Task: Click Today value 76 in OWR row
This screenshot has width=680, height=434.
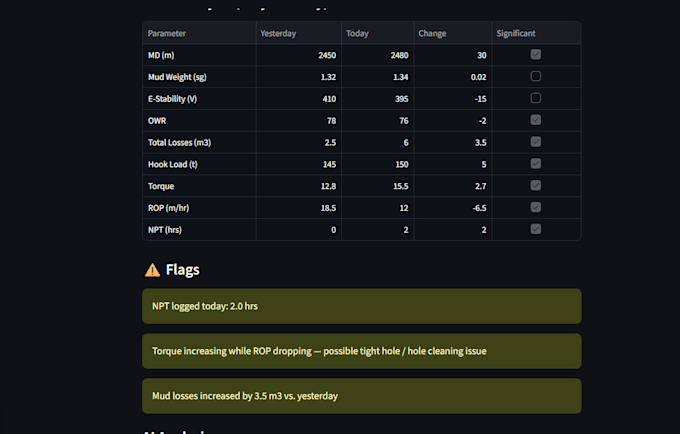Action: click(377, 121)
